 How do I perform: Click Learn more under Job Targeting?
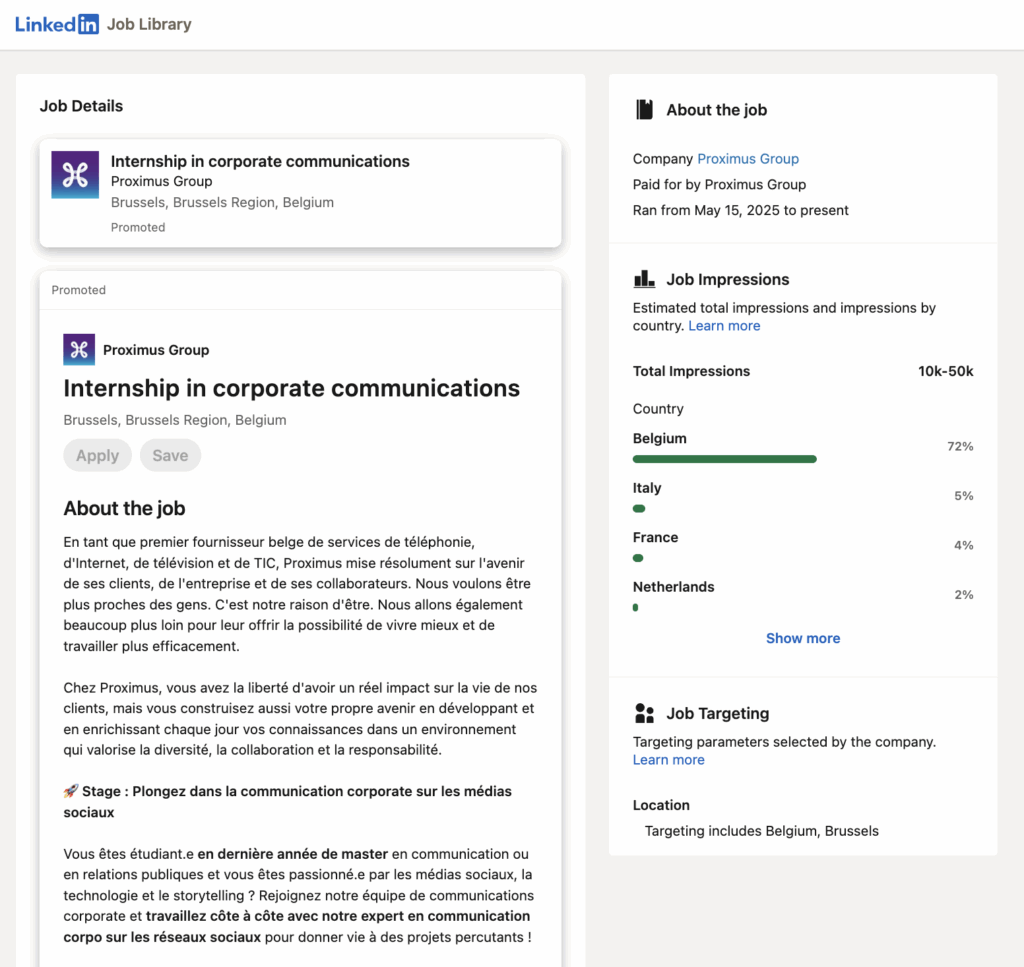[x=669, y=760]
